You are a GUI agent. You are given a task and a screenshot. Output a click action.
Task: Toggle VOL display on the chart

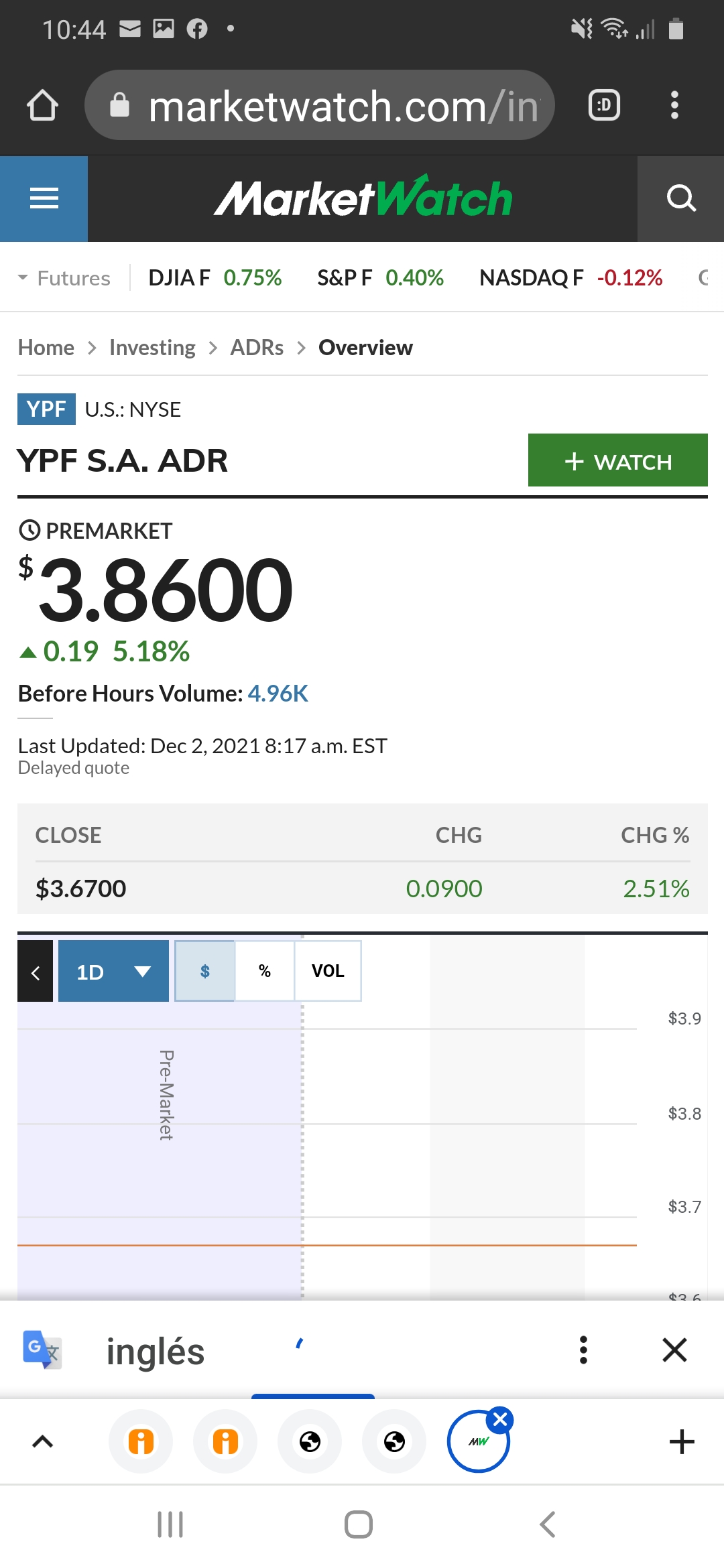click(328, 971)
